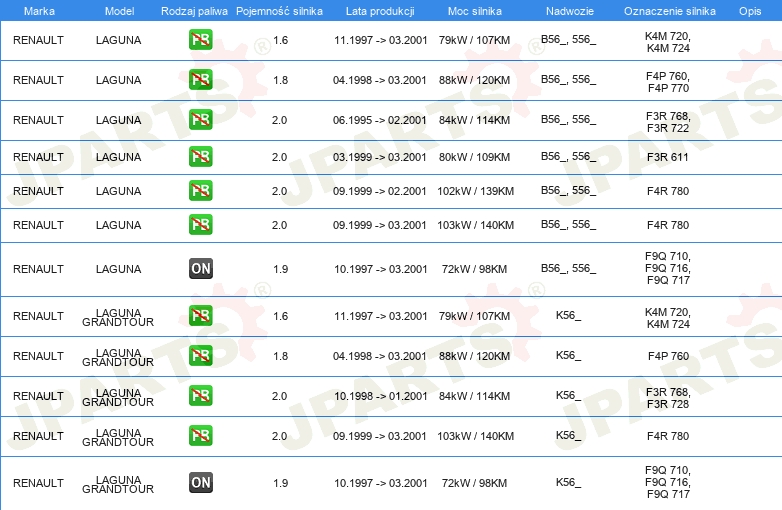Select the '03.1999 -> 03.2001' production years cell
Viewport: 782px width, 510px height.
pos(380,157)
